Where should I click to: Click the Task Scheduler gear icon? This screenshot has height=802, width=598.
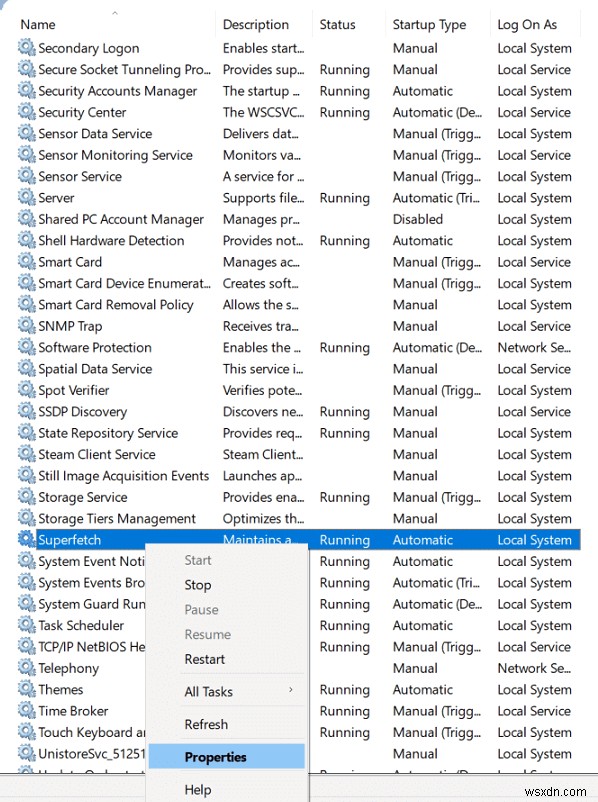(27, 625)
